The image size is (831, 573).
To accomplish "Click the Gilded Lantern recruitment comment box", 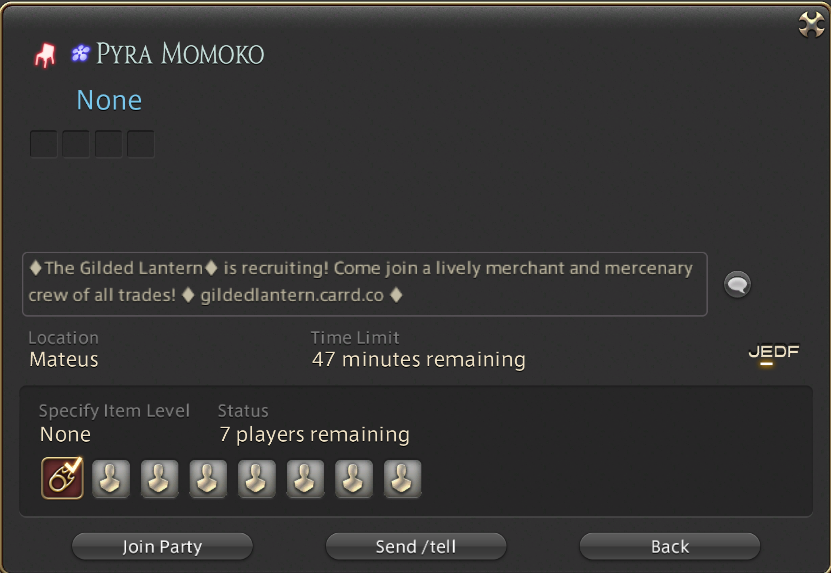I will pos(365,284).
